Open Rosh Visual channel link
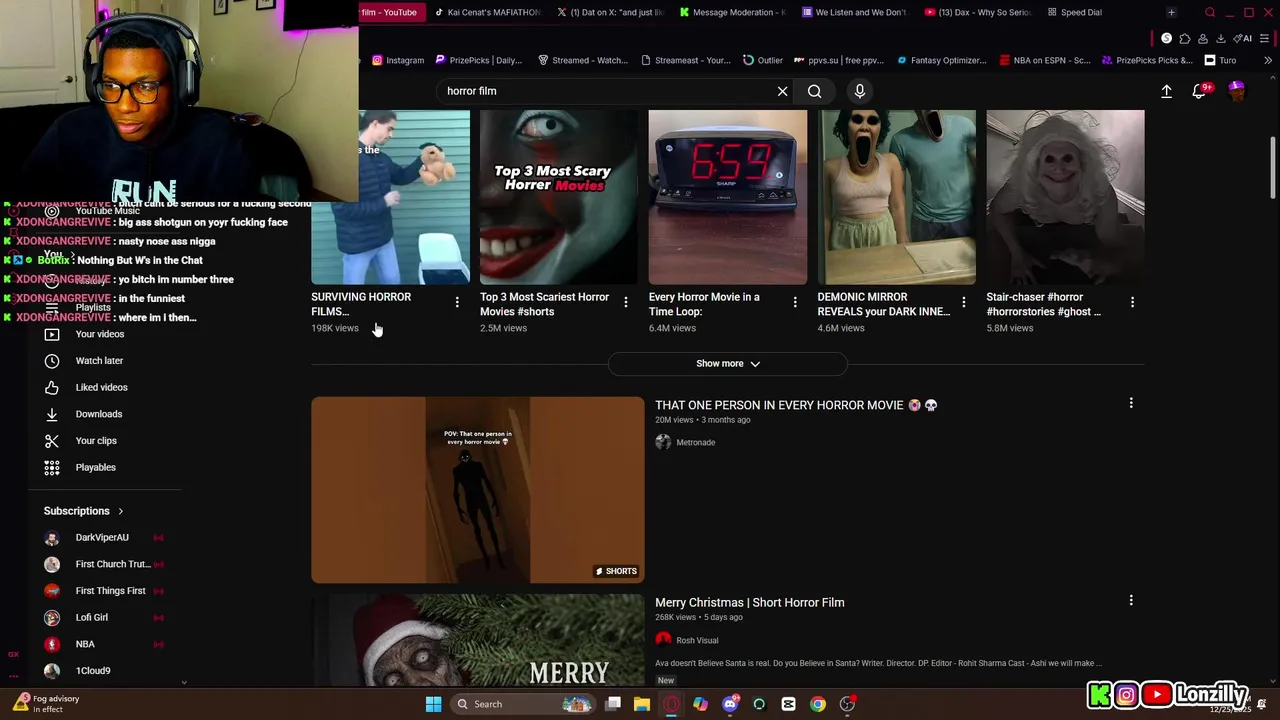Viewport: 1280px width, 720px height. [x=697, y=640]
